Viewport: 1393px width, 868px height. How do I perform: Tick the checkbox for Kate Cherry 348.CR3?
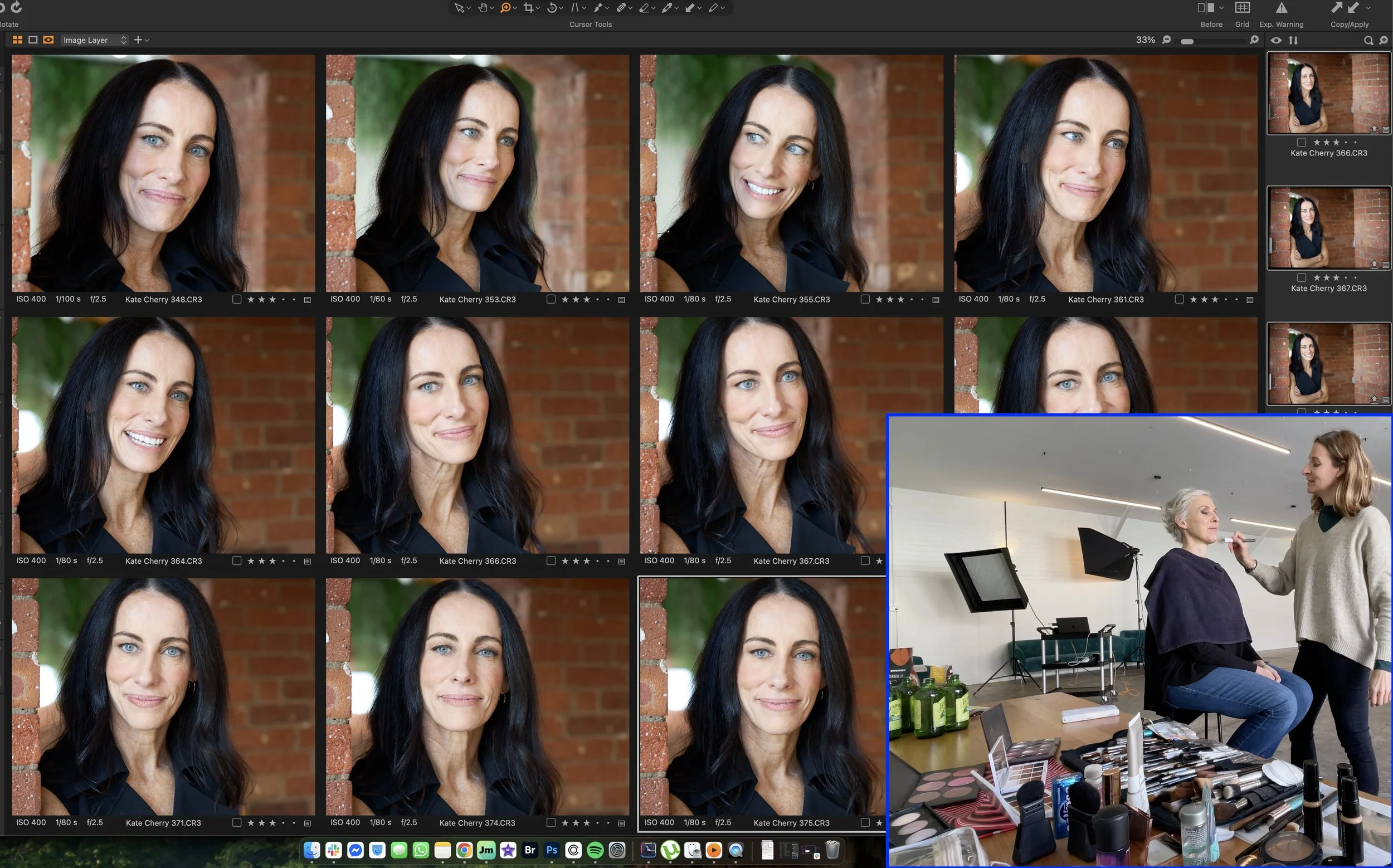(237, 299)
